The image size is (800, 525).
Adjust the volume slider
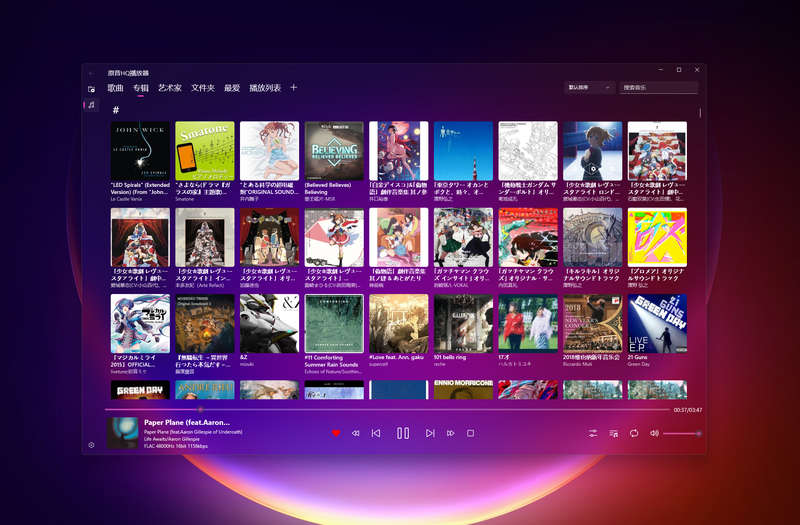(682, 433)
